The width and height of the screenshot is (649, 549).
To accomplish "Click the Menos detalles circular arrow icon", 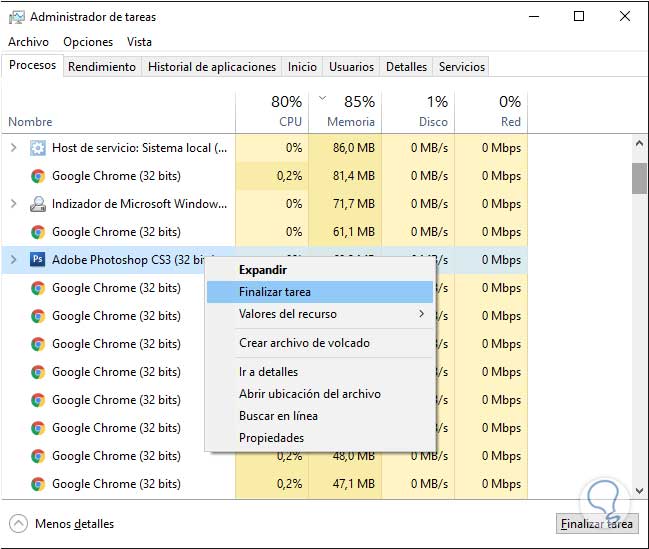I will click(x=18, y=523).
